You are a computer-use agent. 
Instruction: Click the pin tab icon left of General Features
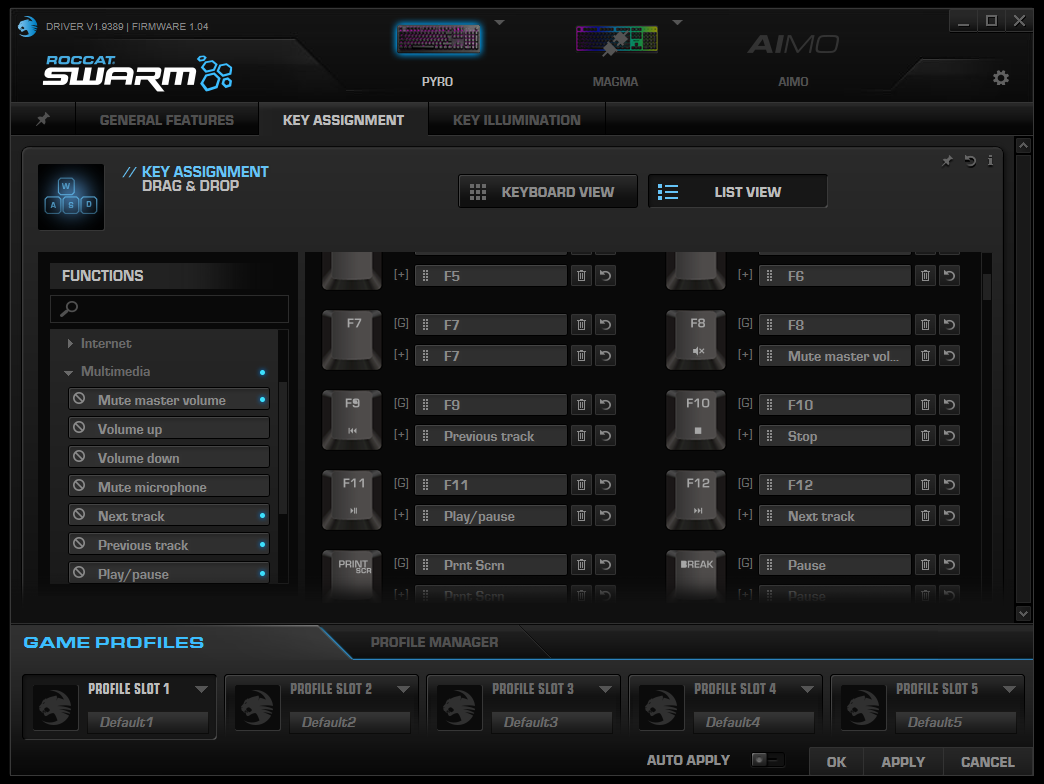(x=43, y=119)
